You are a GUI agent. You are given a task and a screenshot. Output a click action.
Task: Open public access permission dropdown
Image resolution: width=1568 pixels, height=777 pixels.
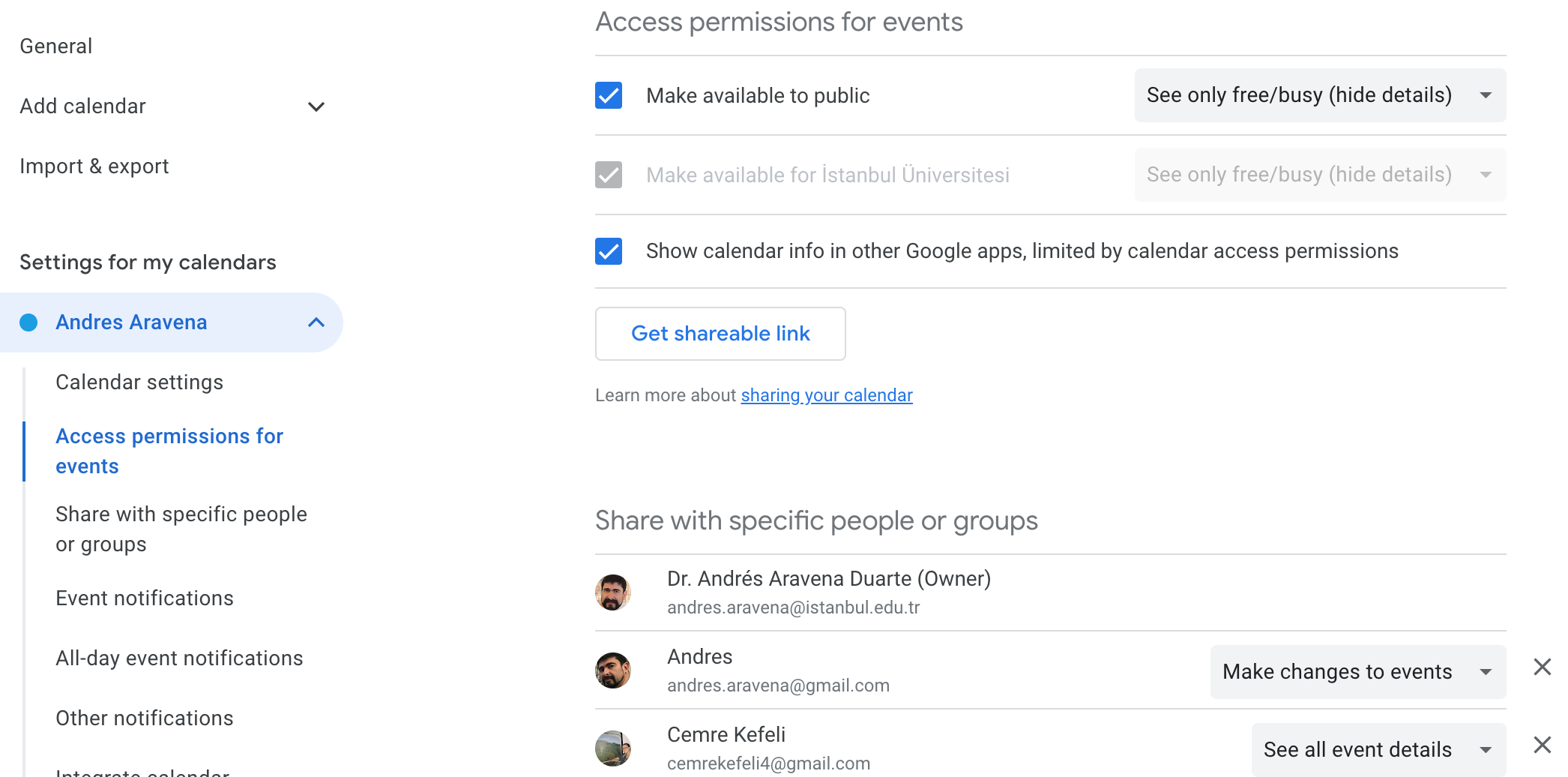[x=1319, y=96]
